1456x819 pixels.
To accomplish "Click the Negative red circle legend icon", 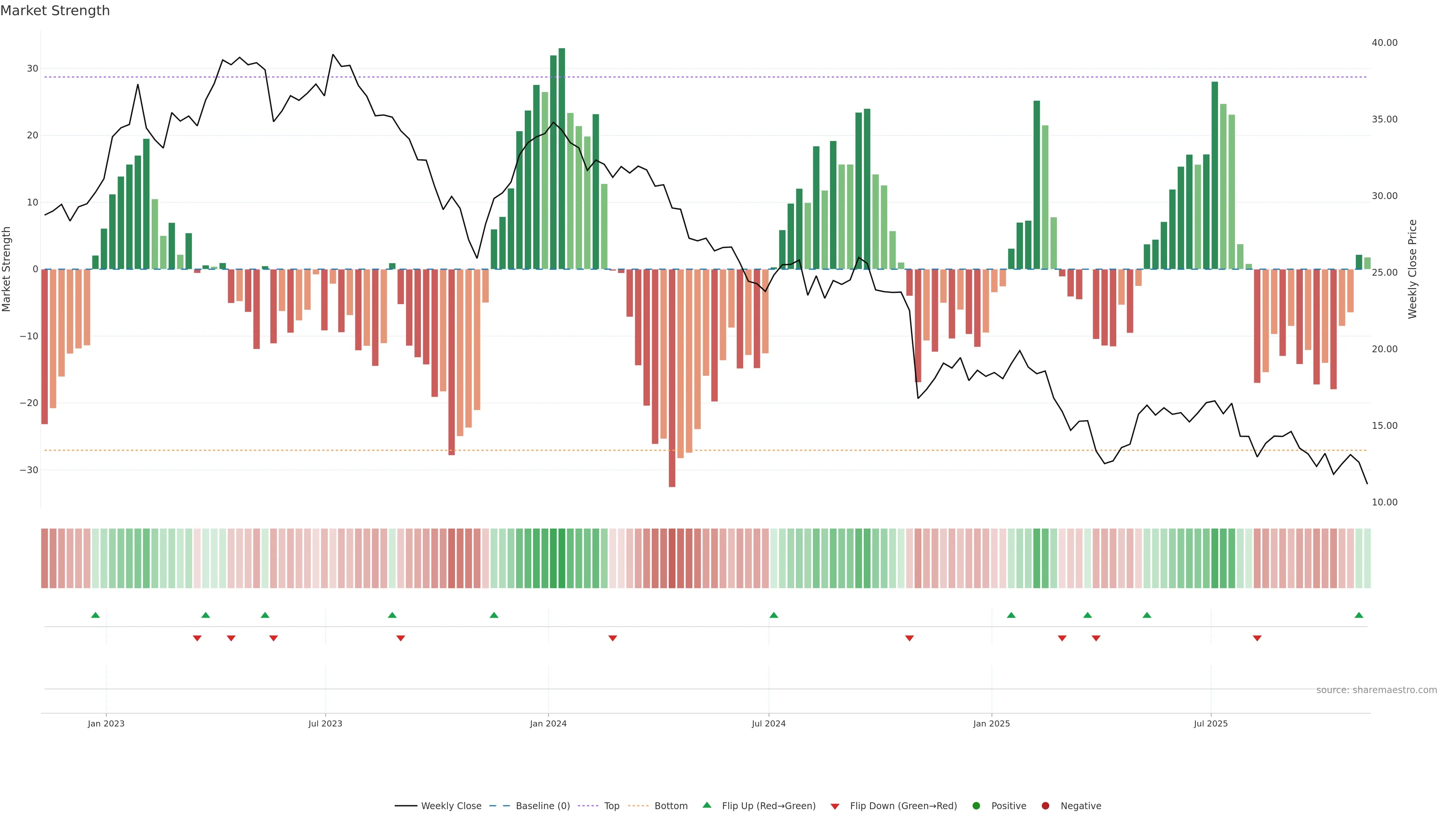I will [1045, 806].
